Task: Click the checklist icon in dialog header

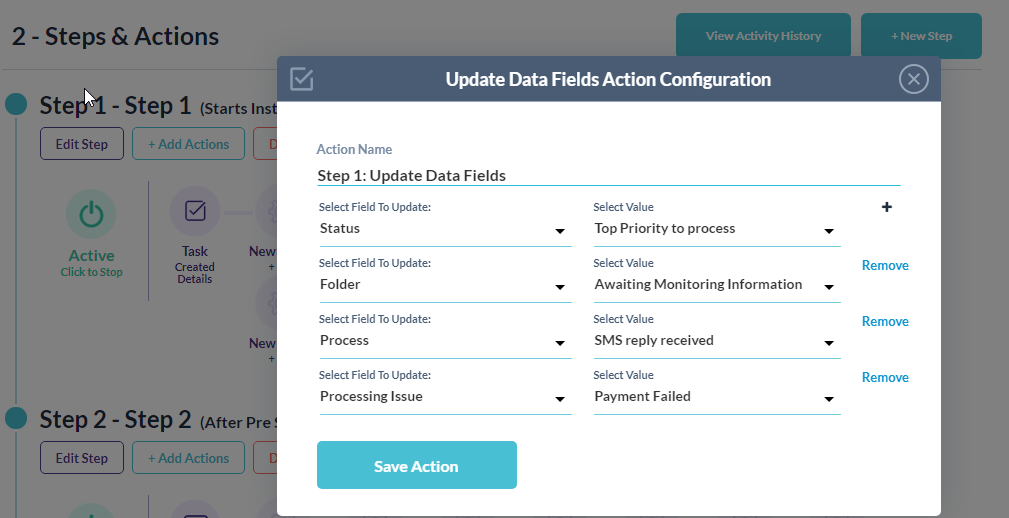Action: point(302,79)
